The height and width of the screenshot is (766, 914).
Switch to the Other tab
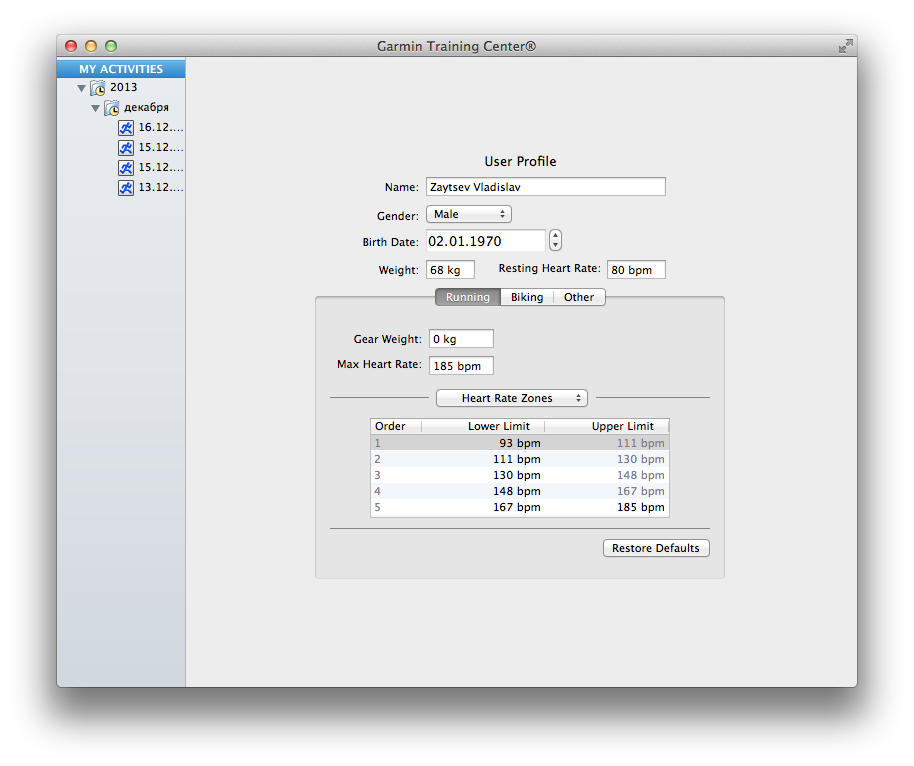pos(579,297)
